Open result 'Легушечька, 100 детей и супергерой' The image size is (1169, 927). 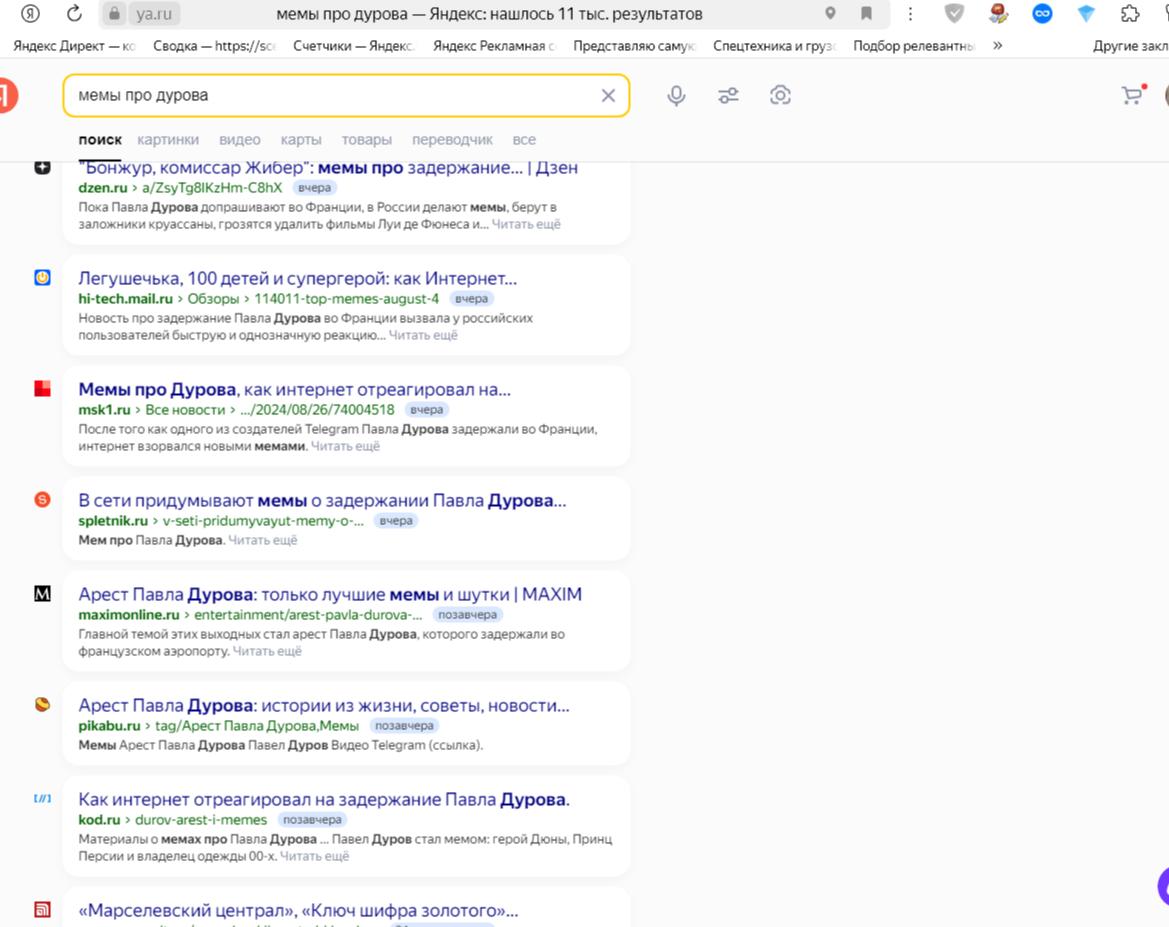(x=297, y=278)
